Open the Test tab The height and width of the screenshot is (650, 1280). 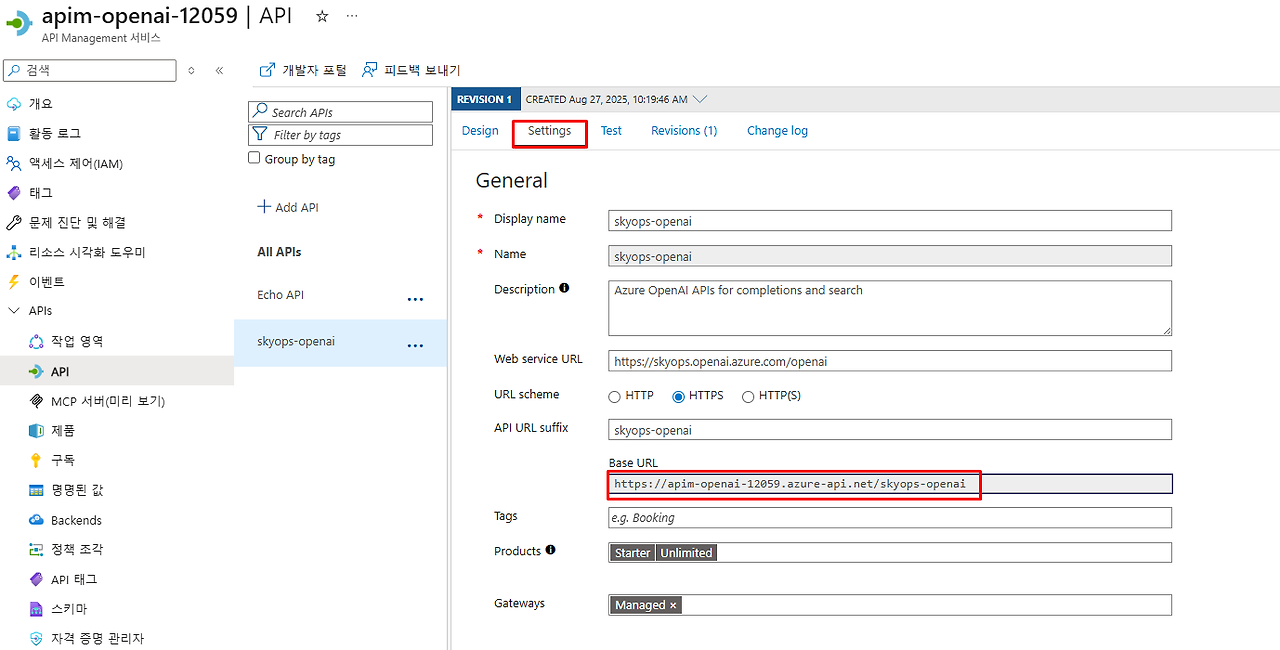(x=611, y=131)
